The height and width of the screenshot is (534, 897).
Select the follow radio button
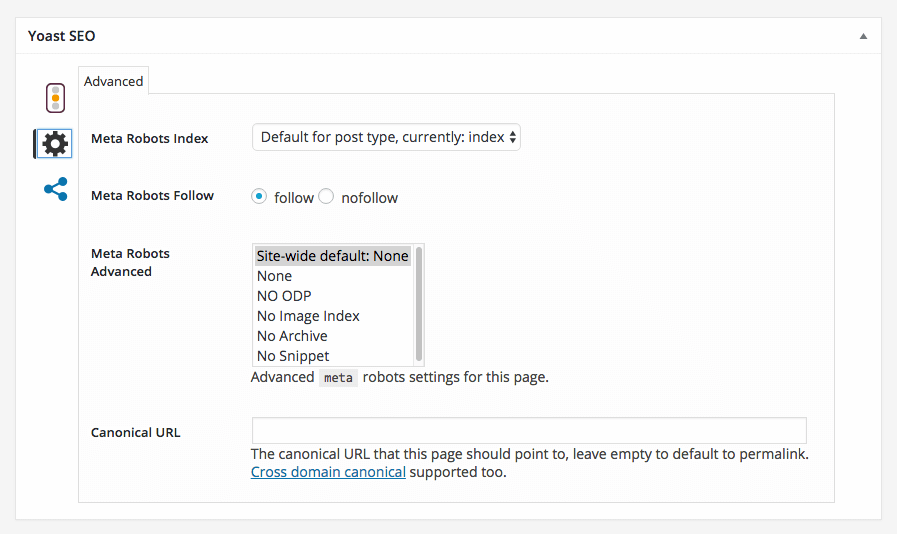[x=259, y=196]
